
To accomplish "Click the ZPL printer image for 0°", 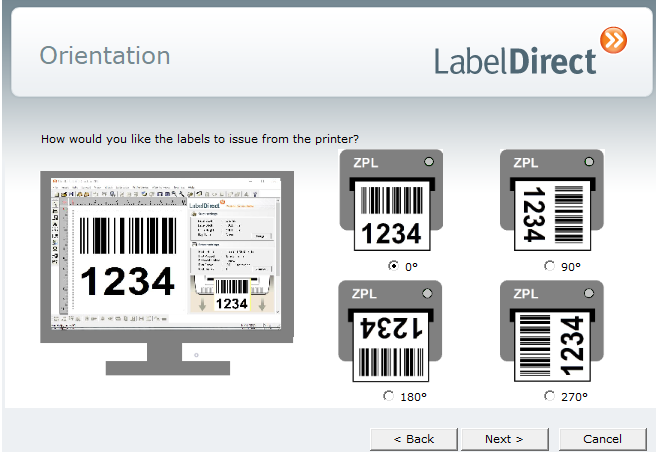I will click(x=391, y=200).
